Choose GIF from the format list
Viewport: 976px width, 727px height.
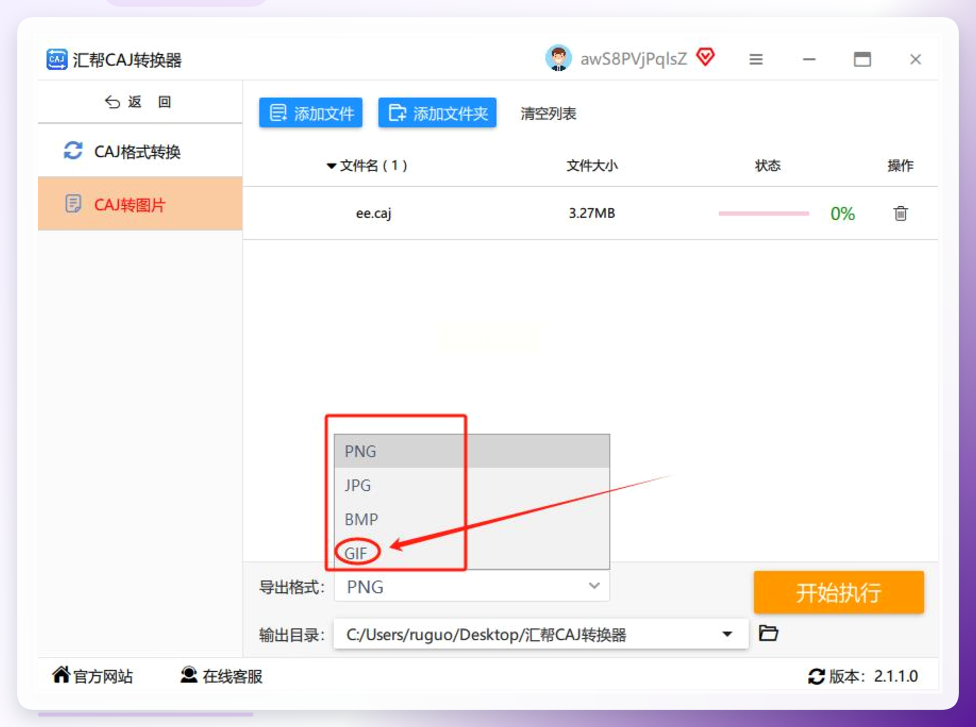(472, 553)
